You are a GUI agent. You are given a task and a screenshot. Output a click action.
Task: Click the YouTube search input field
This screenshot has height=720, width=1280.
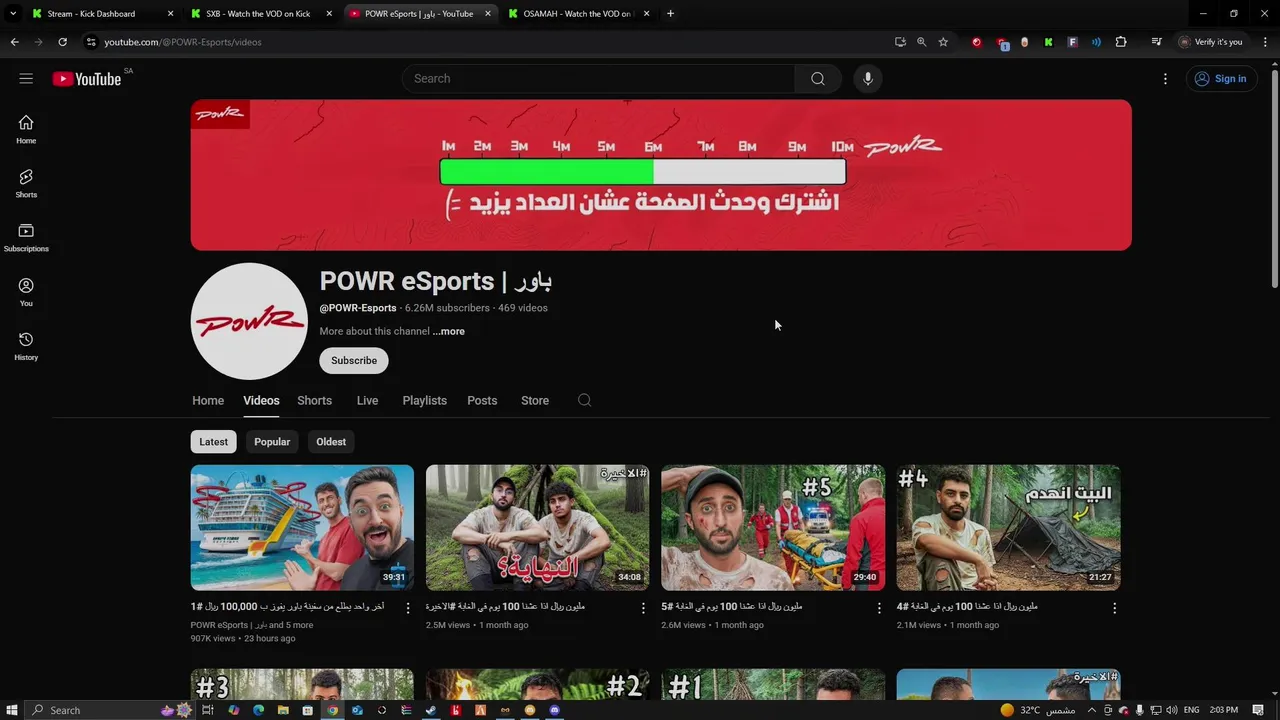[598, 79]
